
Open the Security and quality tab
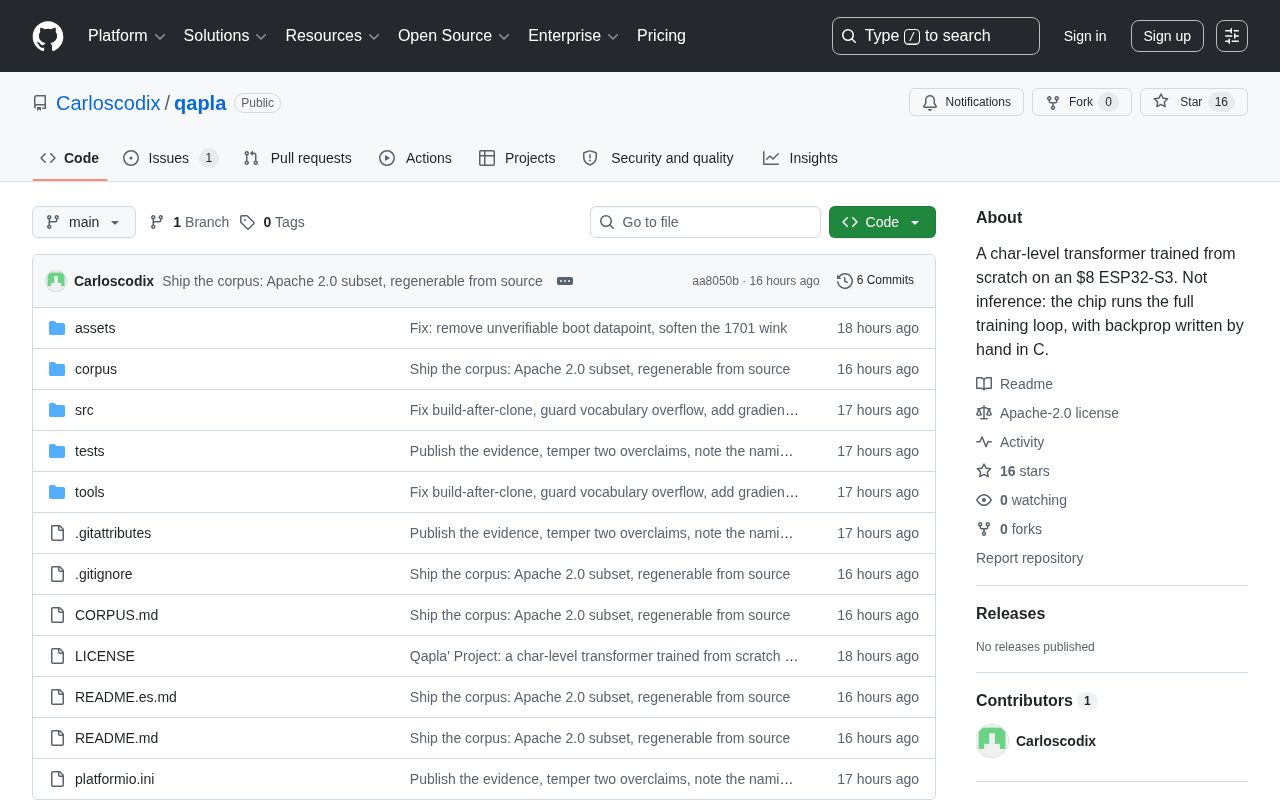point(658,158)
